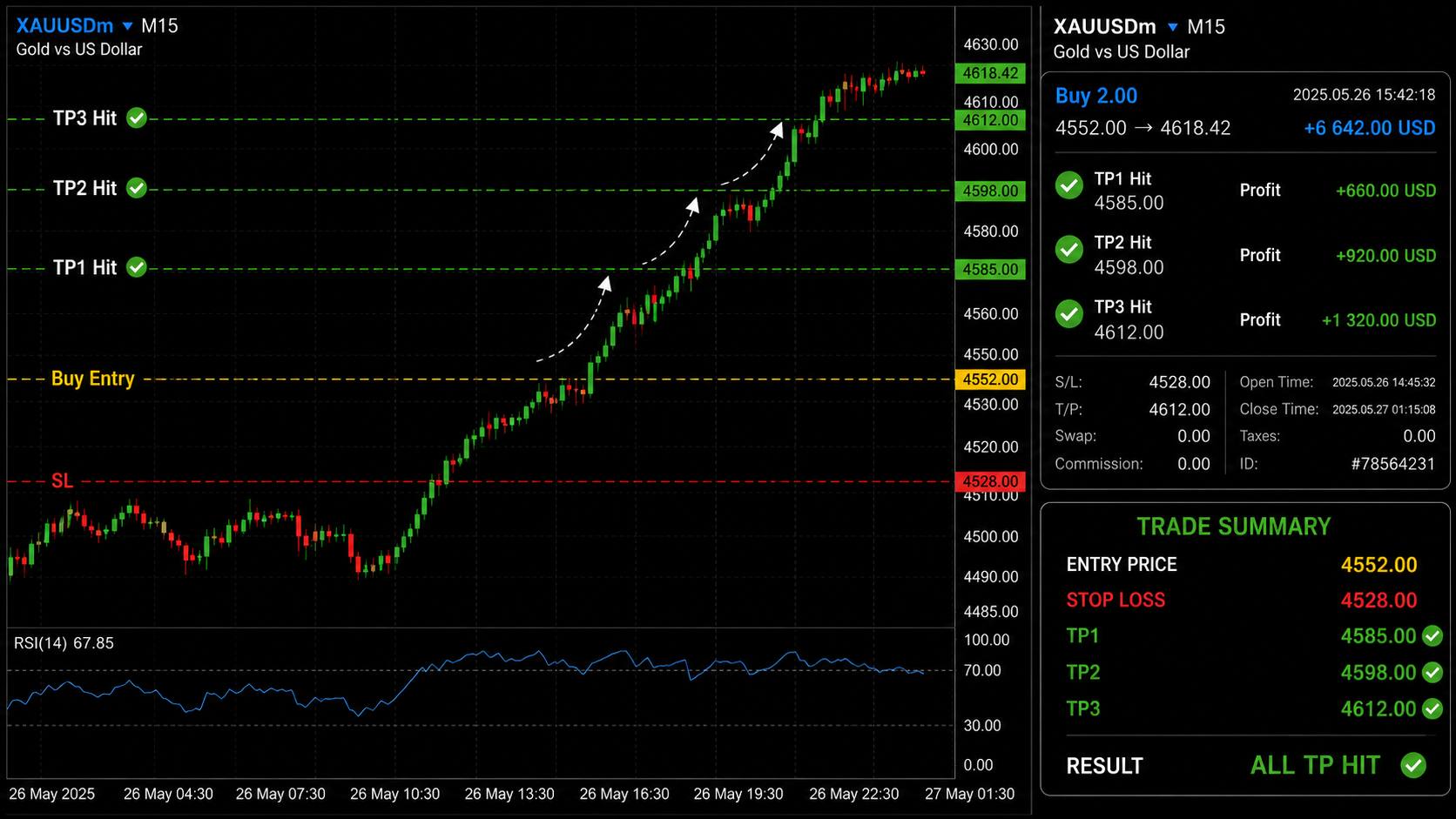
Task: Select the red SL line label on the chart
Action: (62, 481)
